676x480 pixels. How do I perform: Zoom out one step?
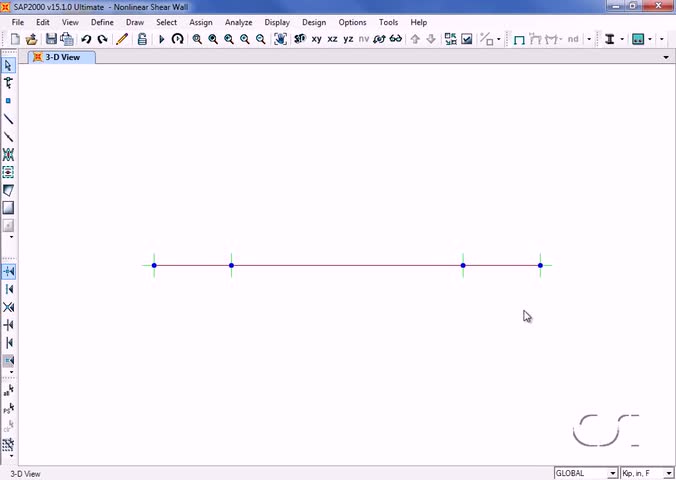click(x=260, y=39)
